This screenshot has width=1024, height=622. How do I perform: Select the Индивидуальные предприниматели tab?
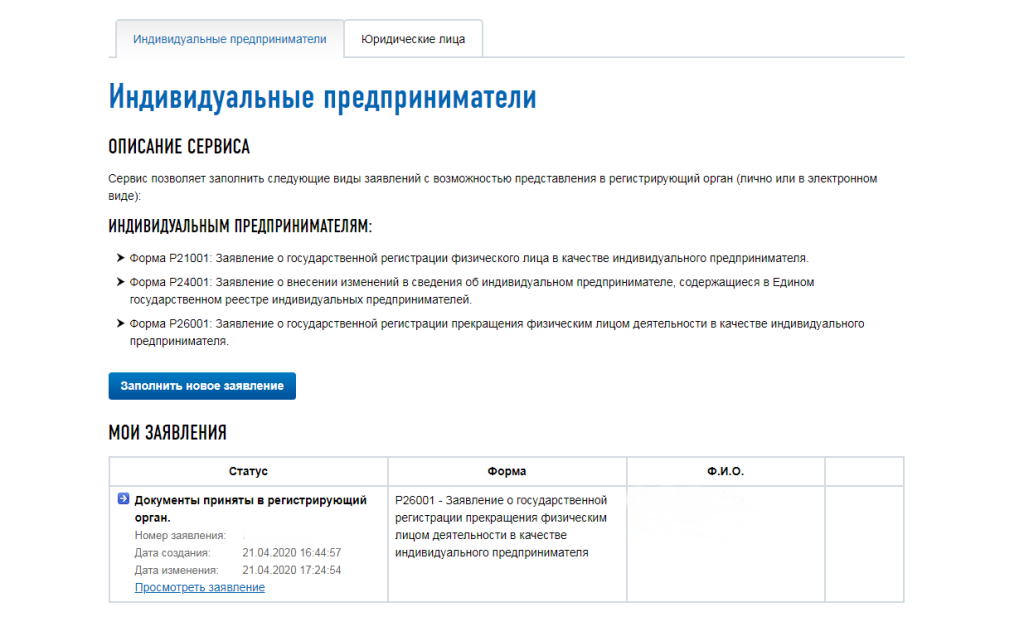(x=230, y=39)
